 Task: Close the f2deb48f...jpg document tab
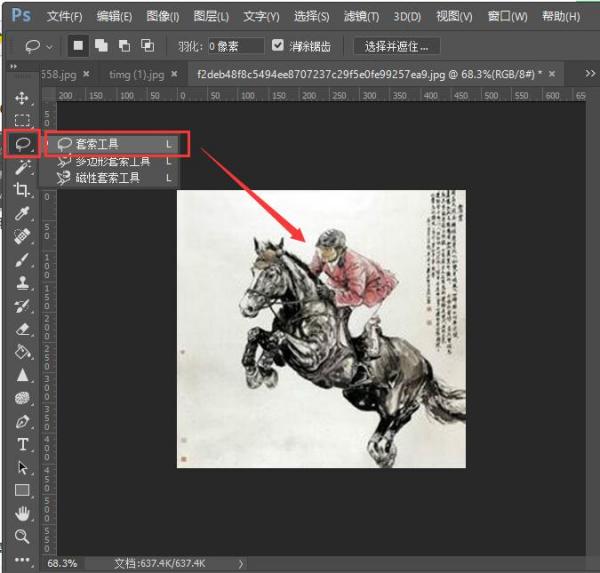[552, 73]
